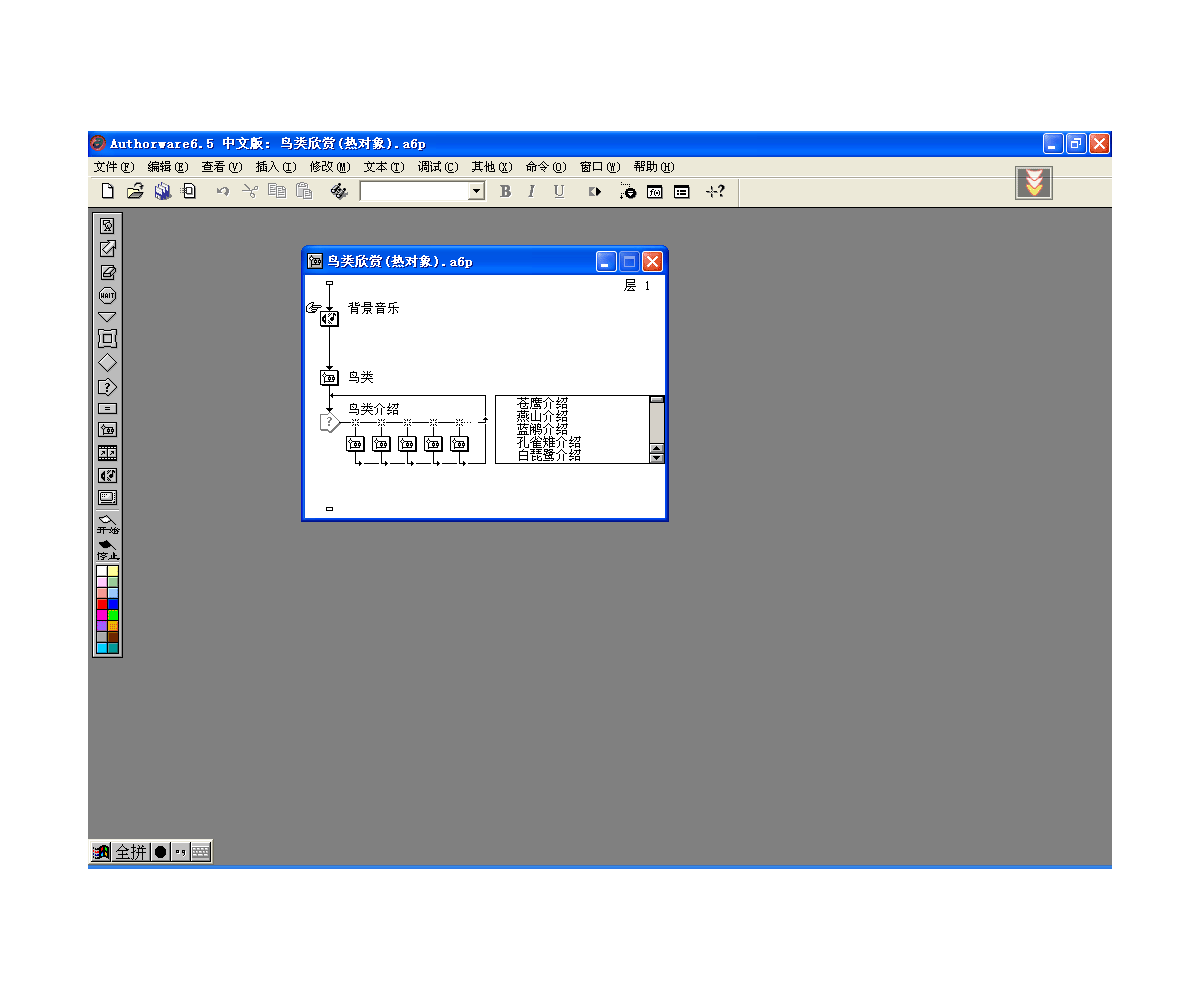Viewport: 1200px width, 1000px height.
Task: Choose the bright green color swatch
Action: (113, 614)
